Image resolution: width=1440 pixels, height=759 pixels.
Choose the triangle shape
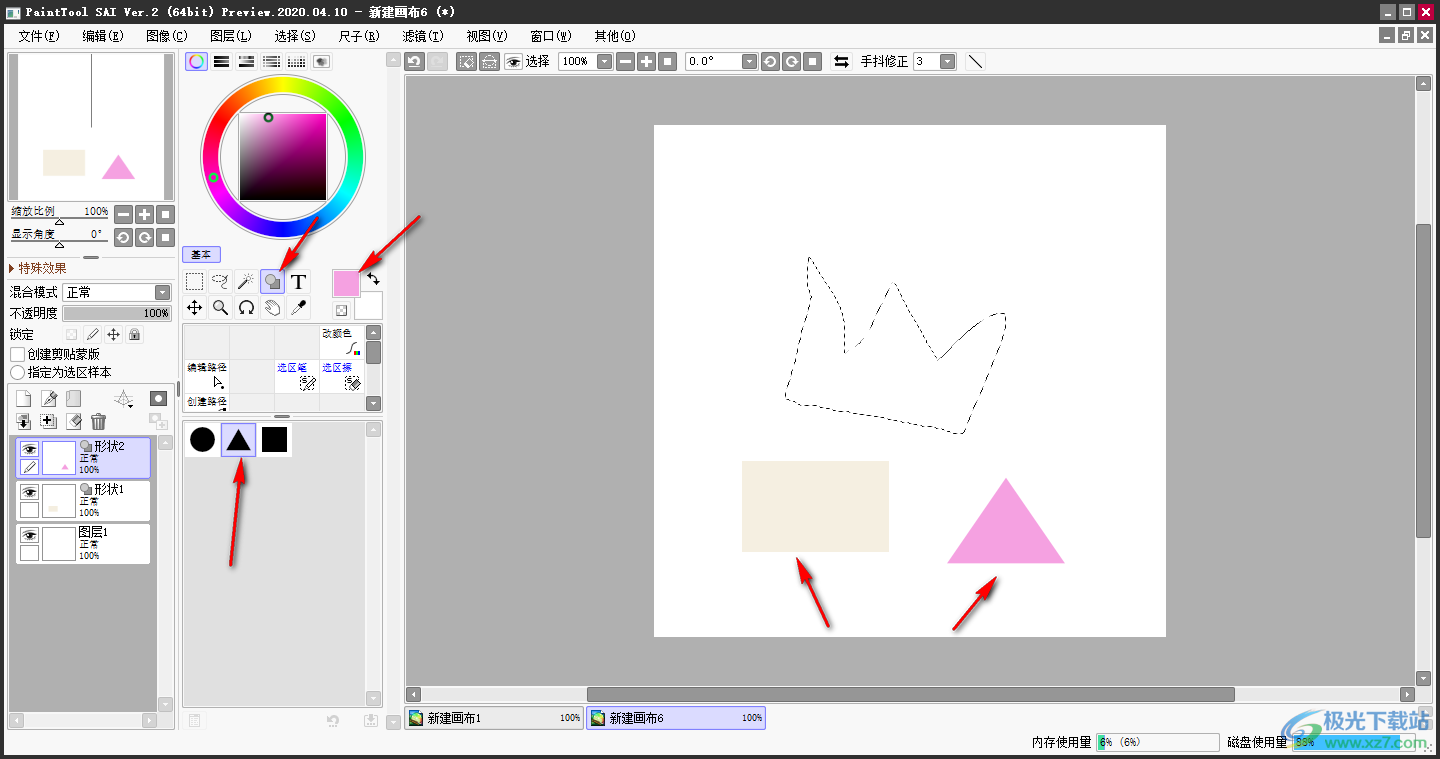coord(238,439)
